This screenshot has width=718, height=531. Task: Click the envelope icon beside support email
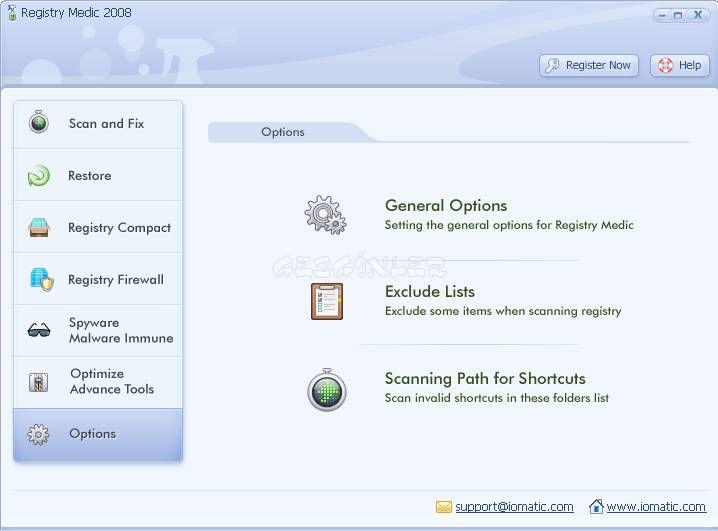444,507
